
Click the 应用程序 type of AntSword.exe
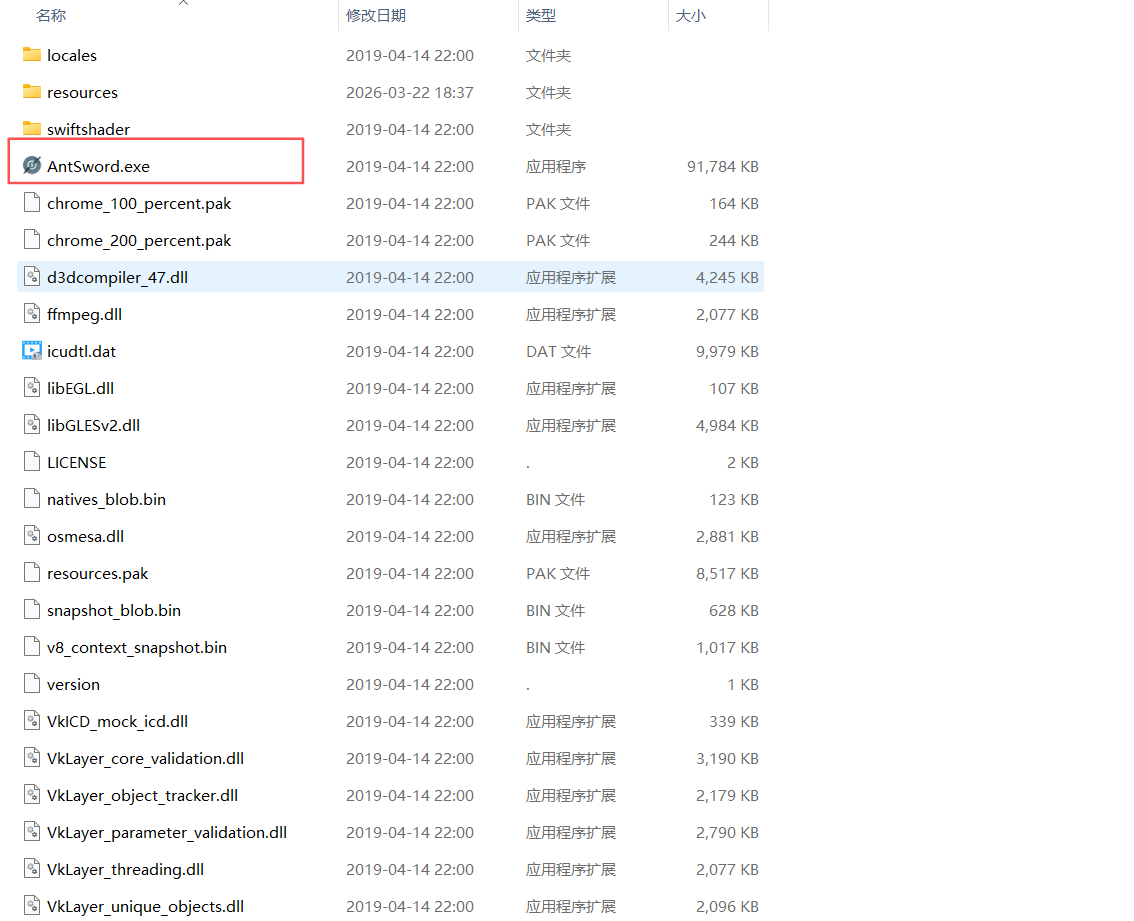point(555,166)
